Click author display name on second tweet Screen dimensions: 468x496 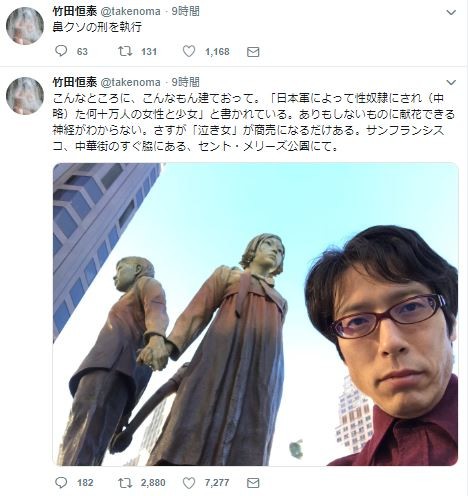pos(75,82)
